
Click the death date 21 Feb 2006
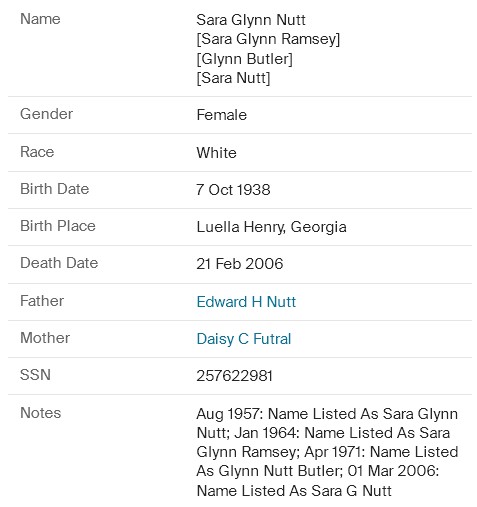tap(240, 264)
